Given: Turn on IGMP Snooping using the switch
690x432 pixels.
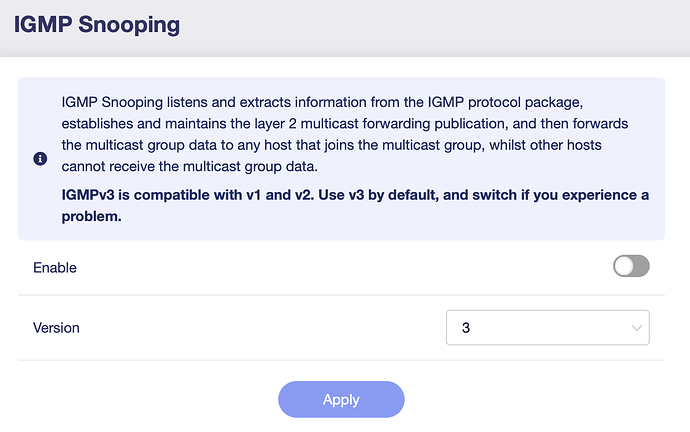Looking at the screenshot, I should coord(631,266).
